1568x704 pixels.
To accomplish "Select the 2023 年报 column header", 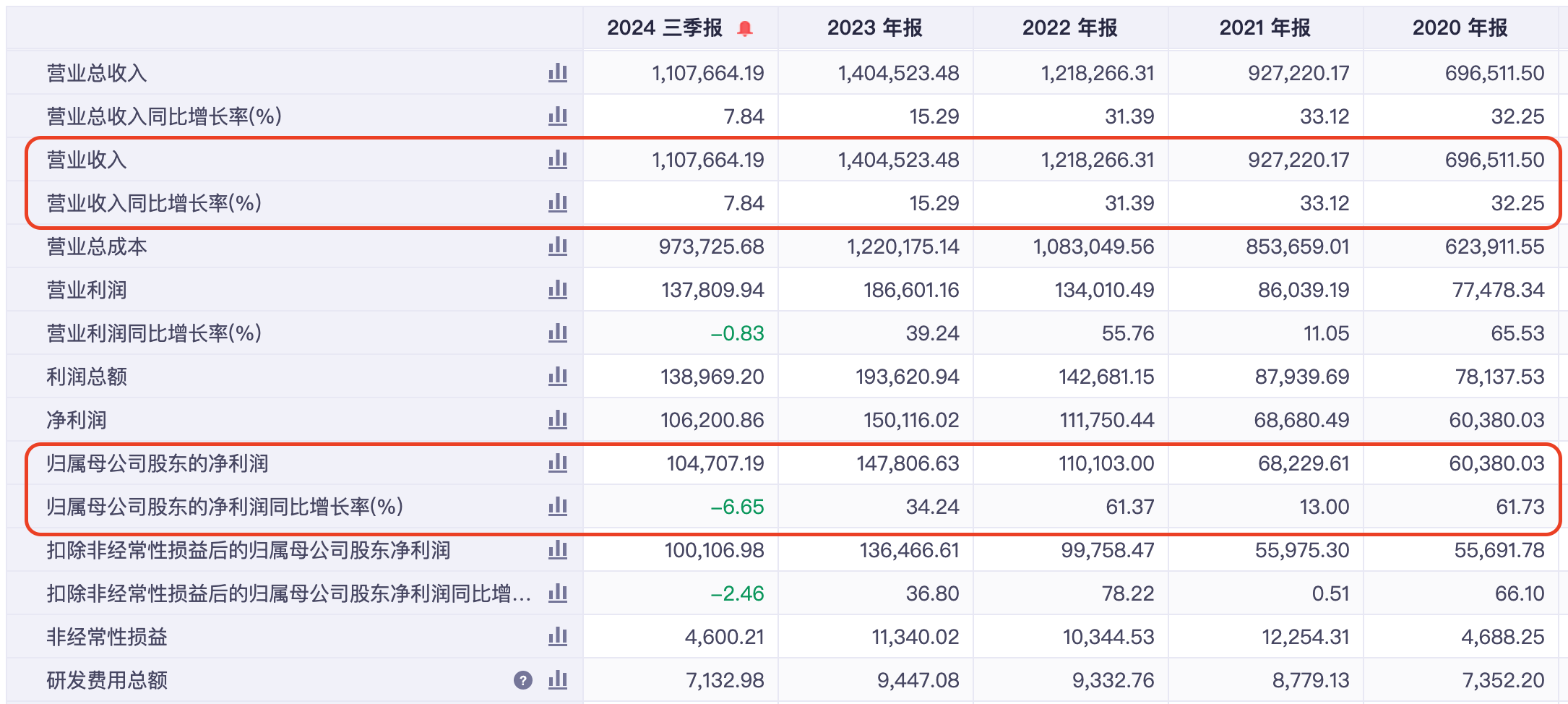I will [x=874, y=28].
